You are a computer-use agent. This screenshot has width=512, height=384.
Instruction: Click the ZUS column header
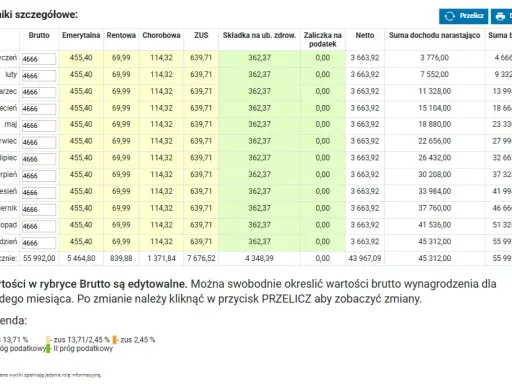click(201, 35)
